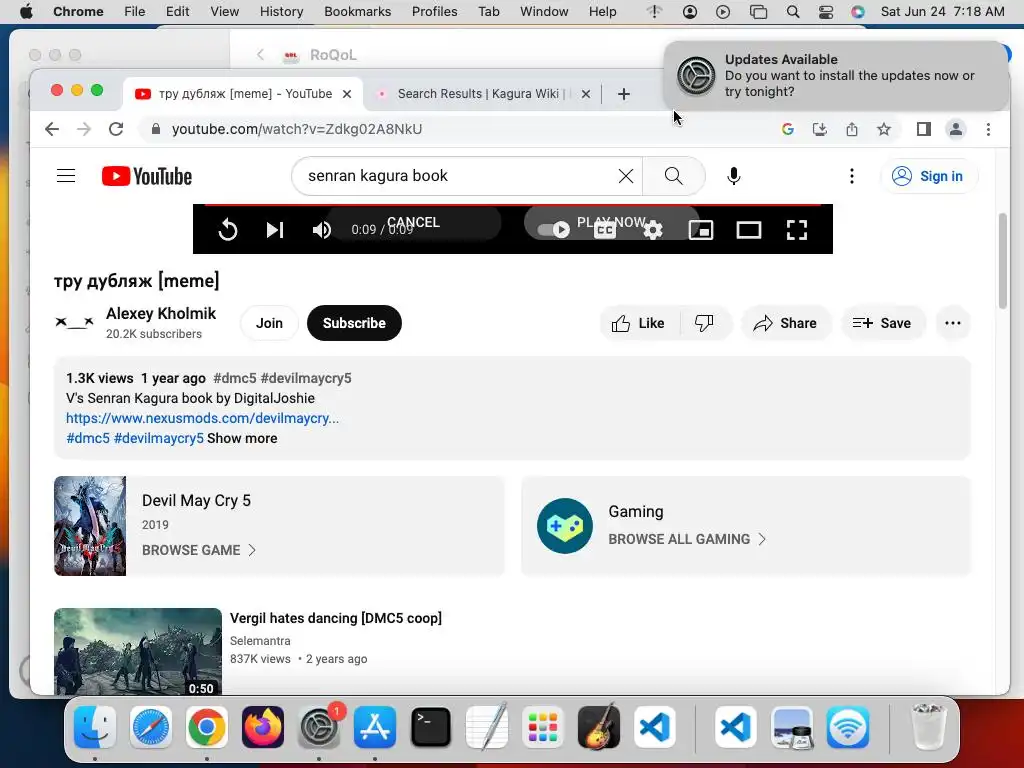This screenshot has height=768, width=1024.
Task: Clear the YouTube search field text
Action: [626, 176]
